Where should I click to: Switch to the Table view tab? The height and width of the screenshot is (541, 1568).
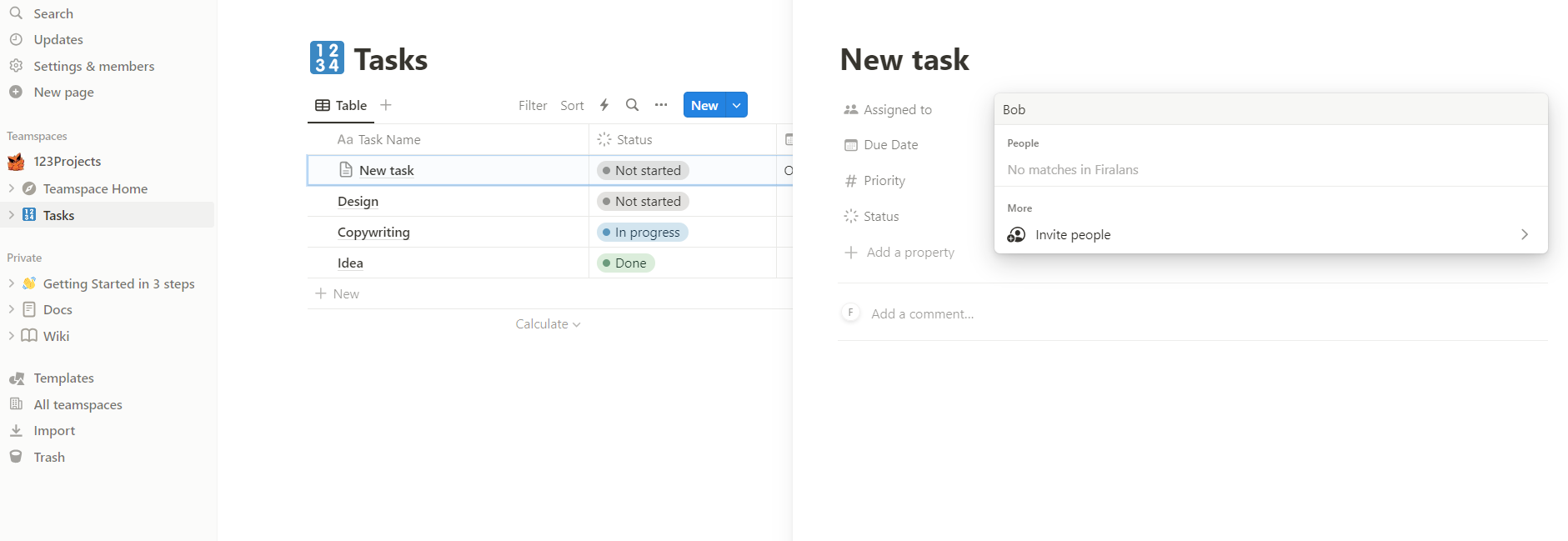click(341, 105)
